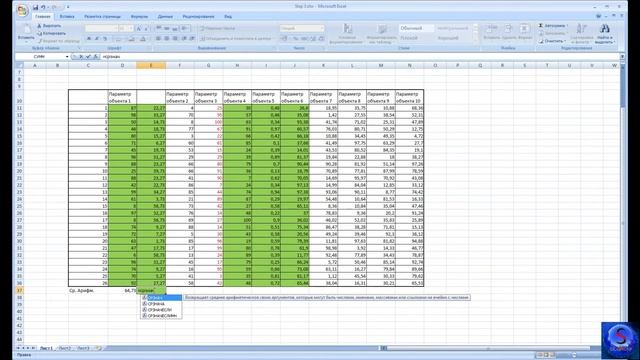
Task: Click the Save icon in quick access toolbar
Action: [x=36, y=7]
